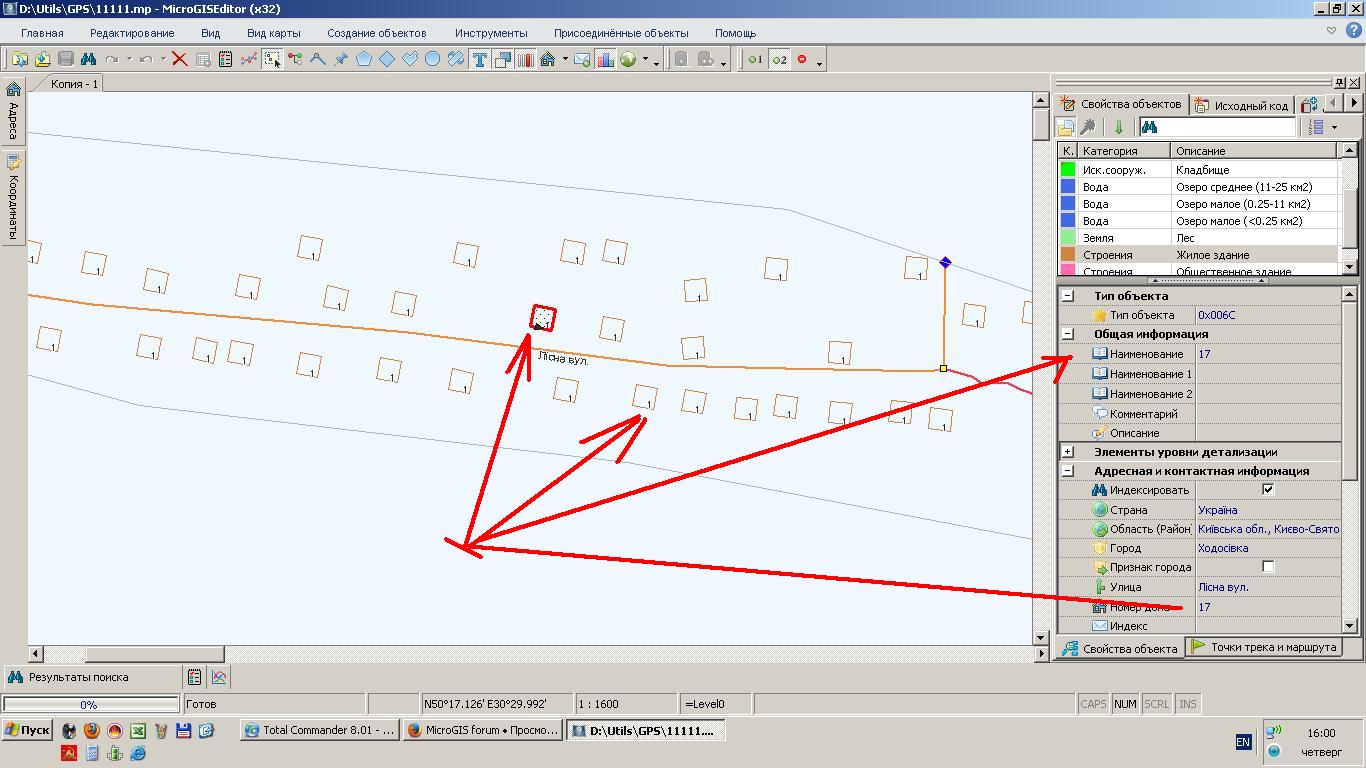This screenshot has height=768, width=1366.
Task: Click the green down arrow in properties panel
Action: [1118, 127]
